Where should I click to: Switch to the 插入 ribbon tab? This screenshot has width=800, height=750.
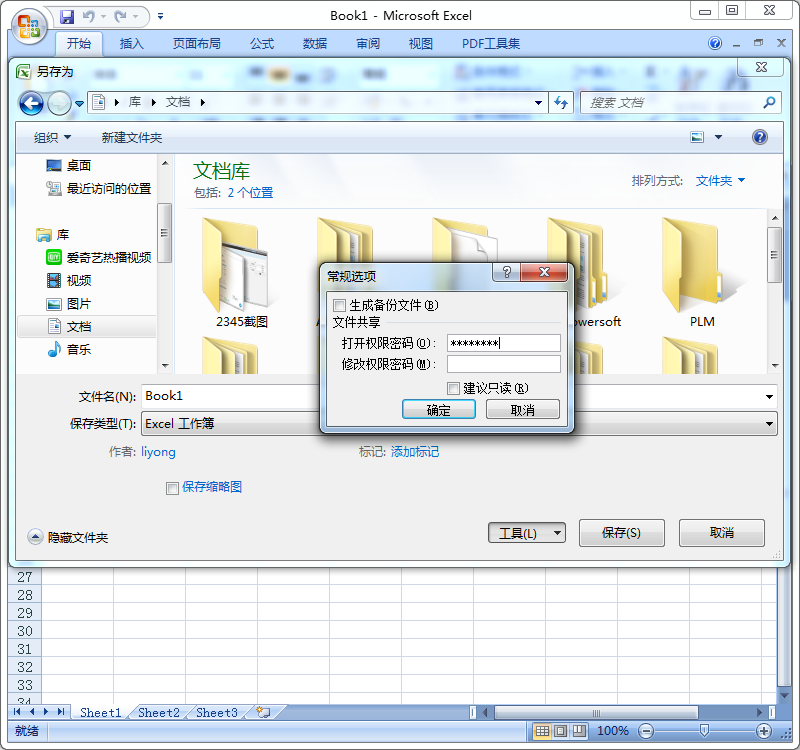coord(132,44)
